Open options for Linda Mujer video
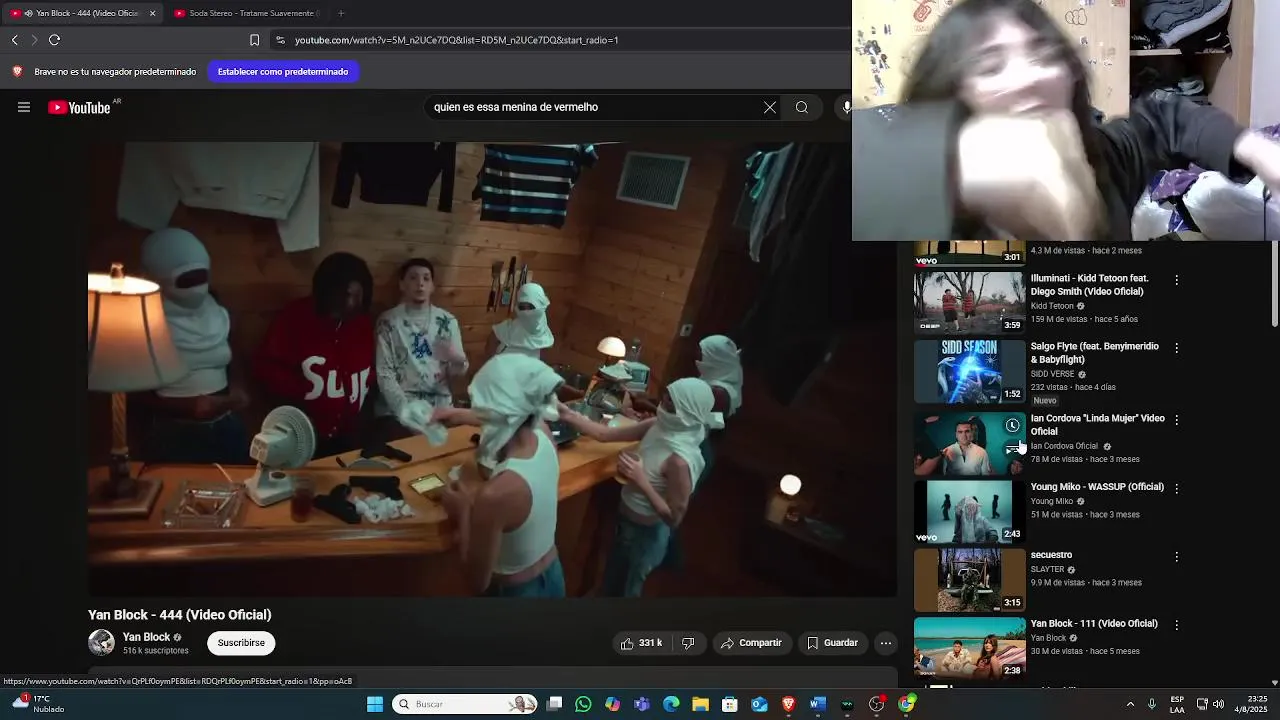 coord(1176,420)
